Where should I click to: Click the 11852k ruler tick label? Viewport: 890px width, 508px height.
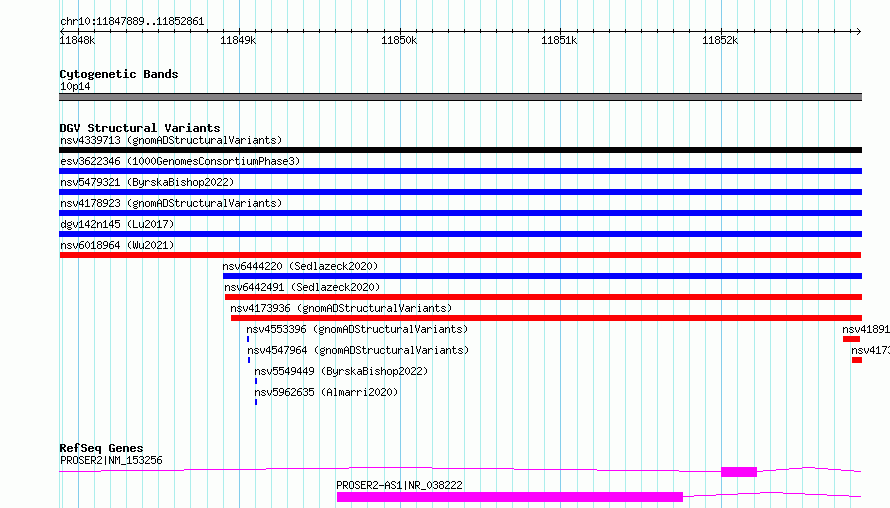[x=720, y=40]
